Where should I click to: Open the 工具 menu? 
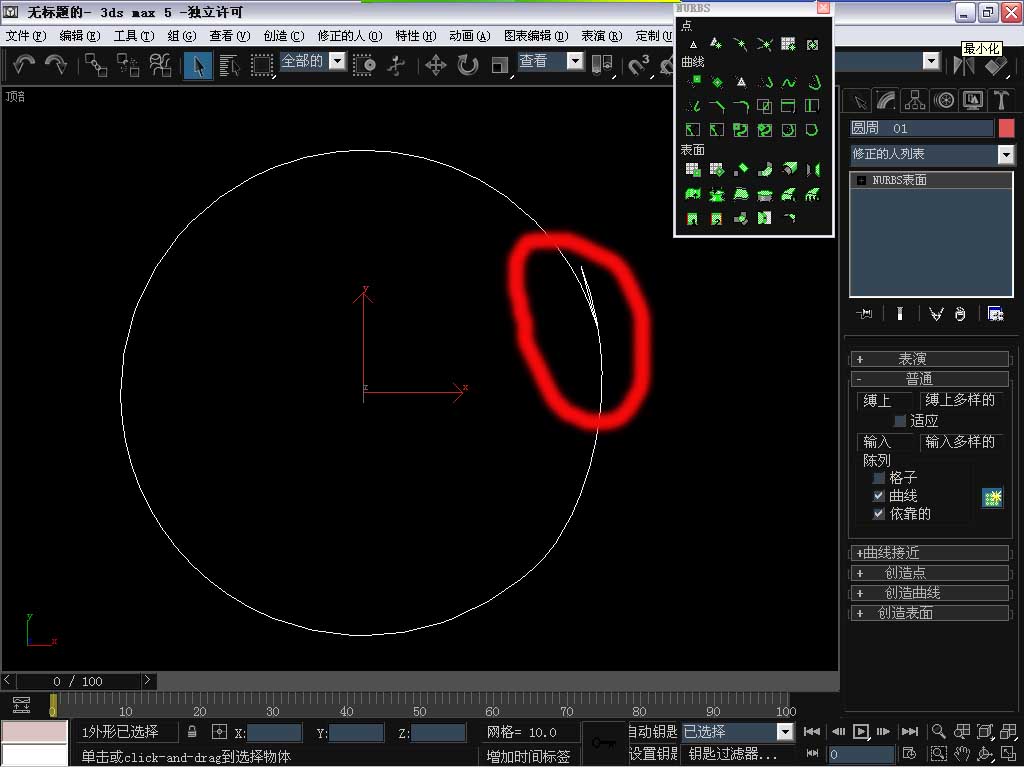(x=134, y=36)
